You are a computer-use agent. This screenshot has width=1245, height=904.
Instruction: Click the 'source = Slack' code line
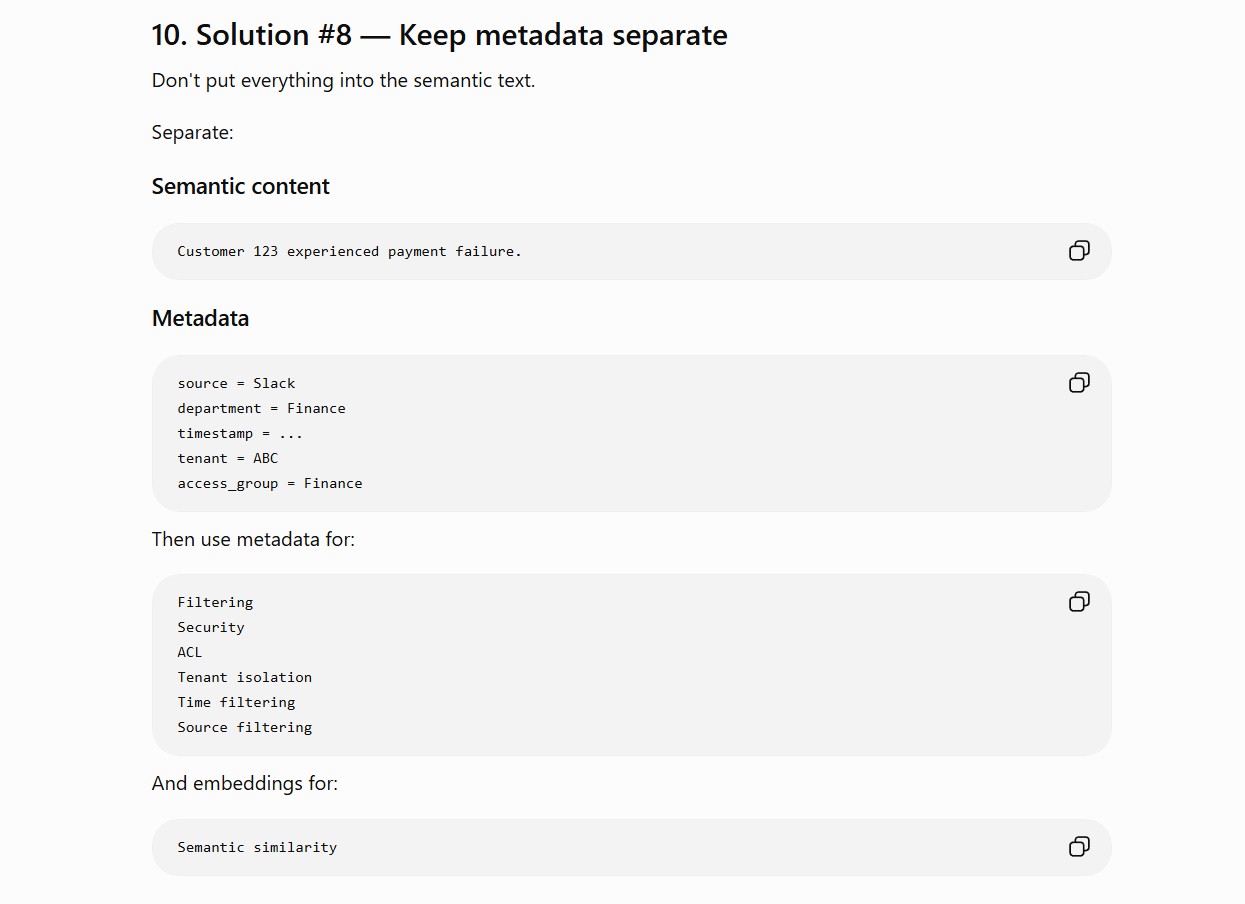[x=236, y=383]
